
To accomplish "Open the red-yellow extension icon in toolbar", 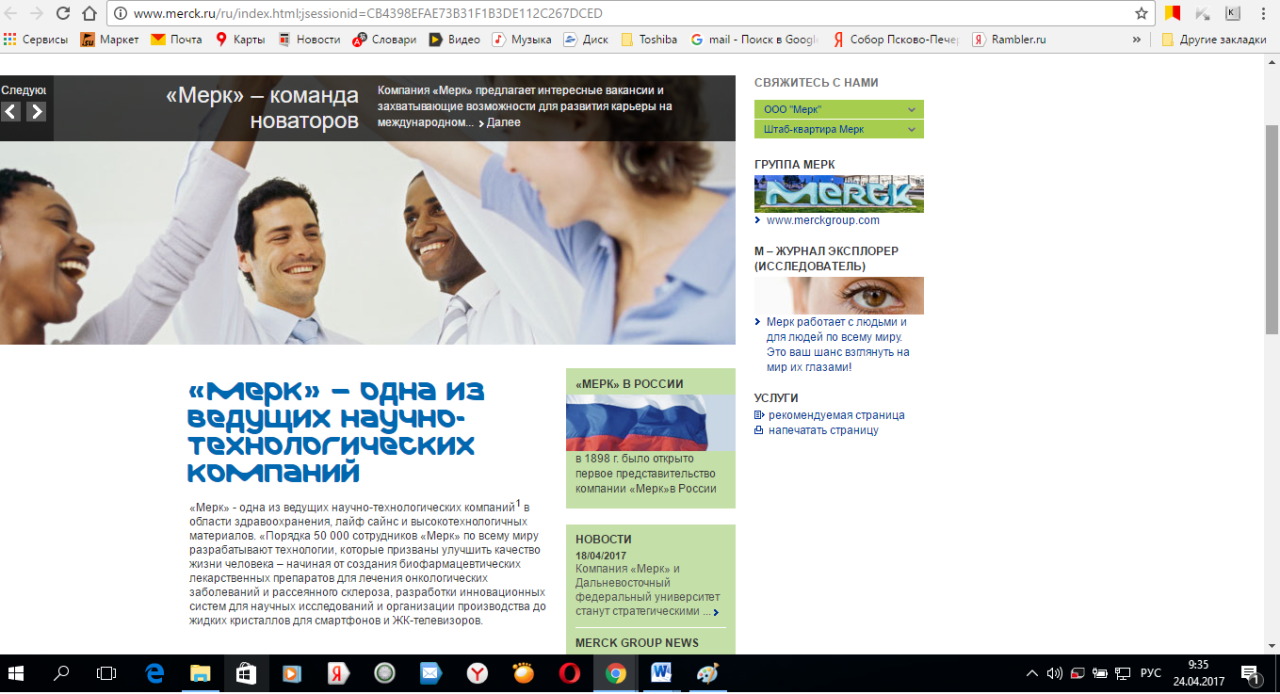I will coord(1173,14).
